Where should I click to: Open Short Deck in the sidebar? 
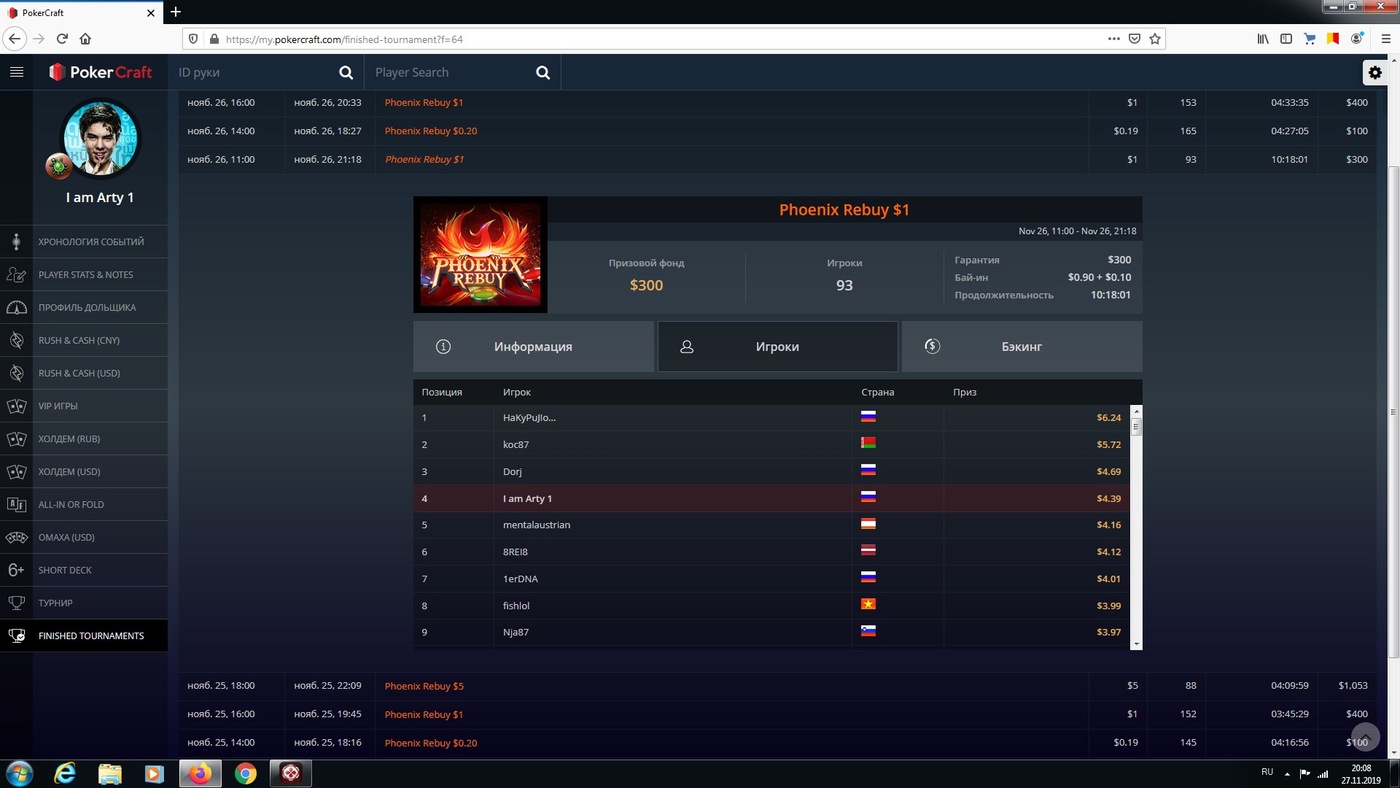click(x=65, y=570)
